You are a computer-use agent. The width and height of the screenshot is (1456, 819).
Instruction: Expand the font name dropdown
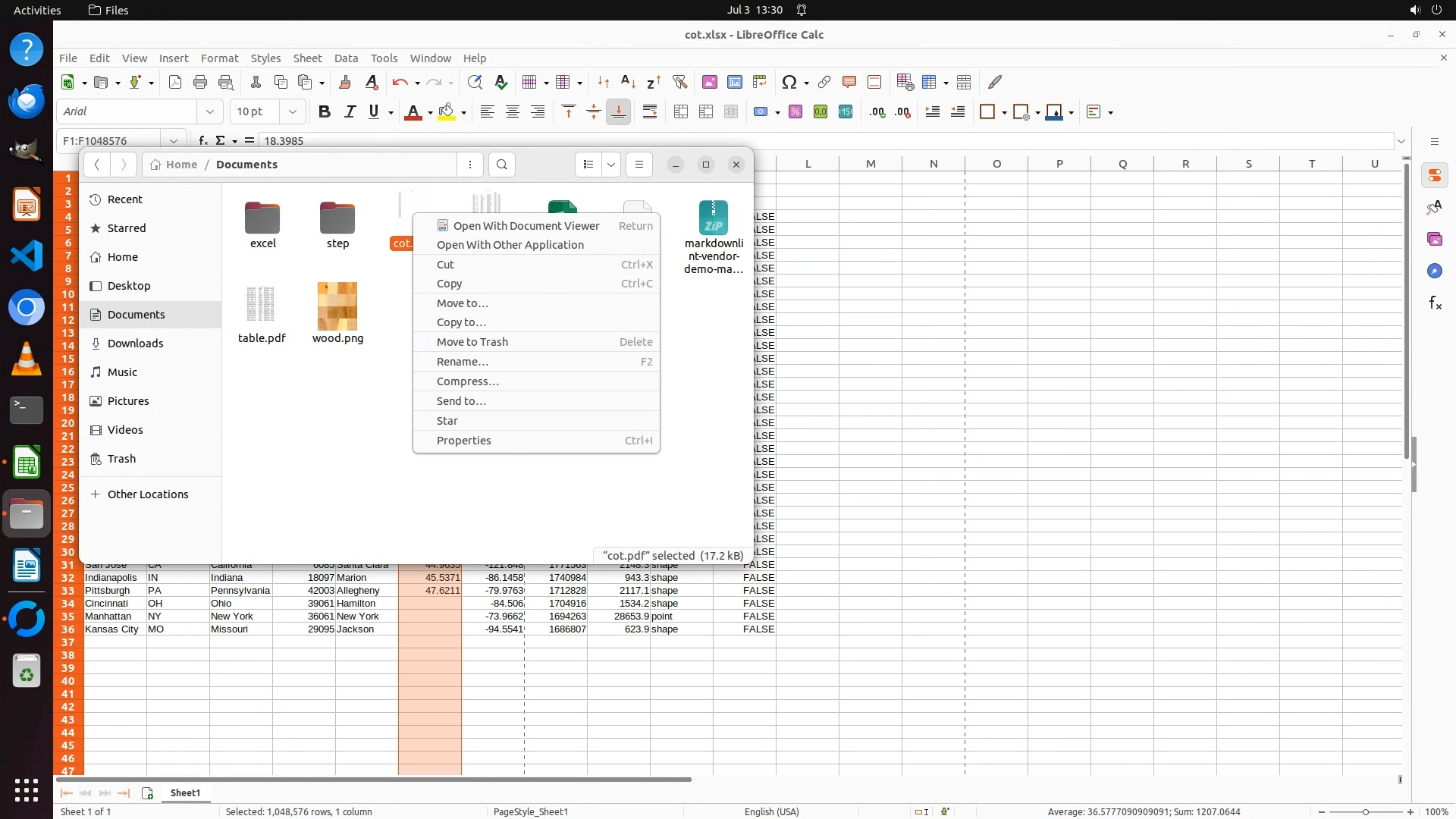tap(210, 112)
